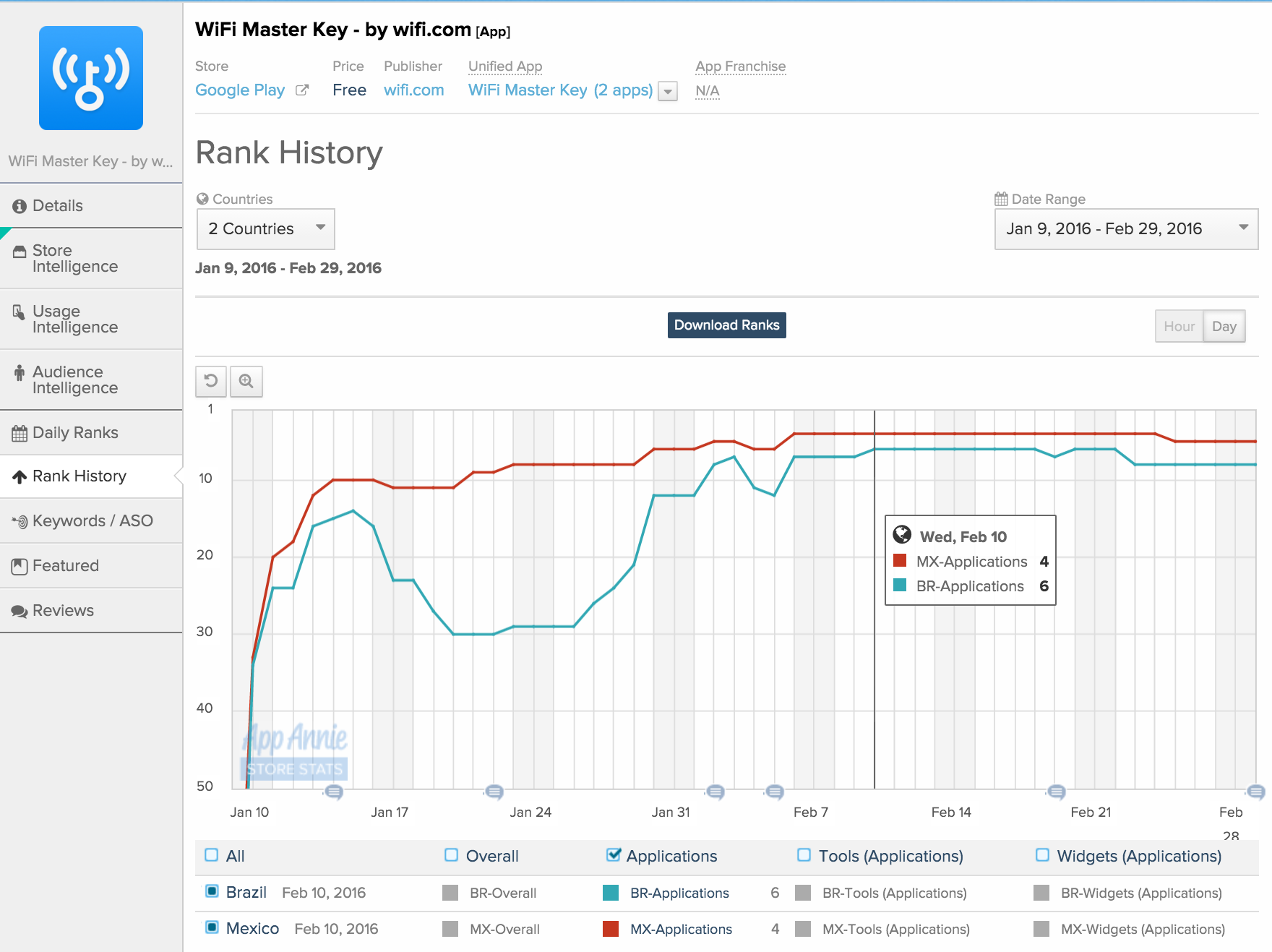Click the note marker near Feb 19
1272x952 pixels.
tap(1056, 792)
